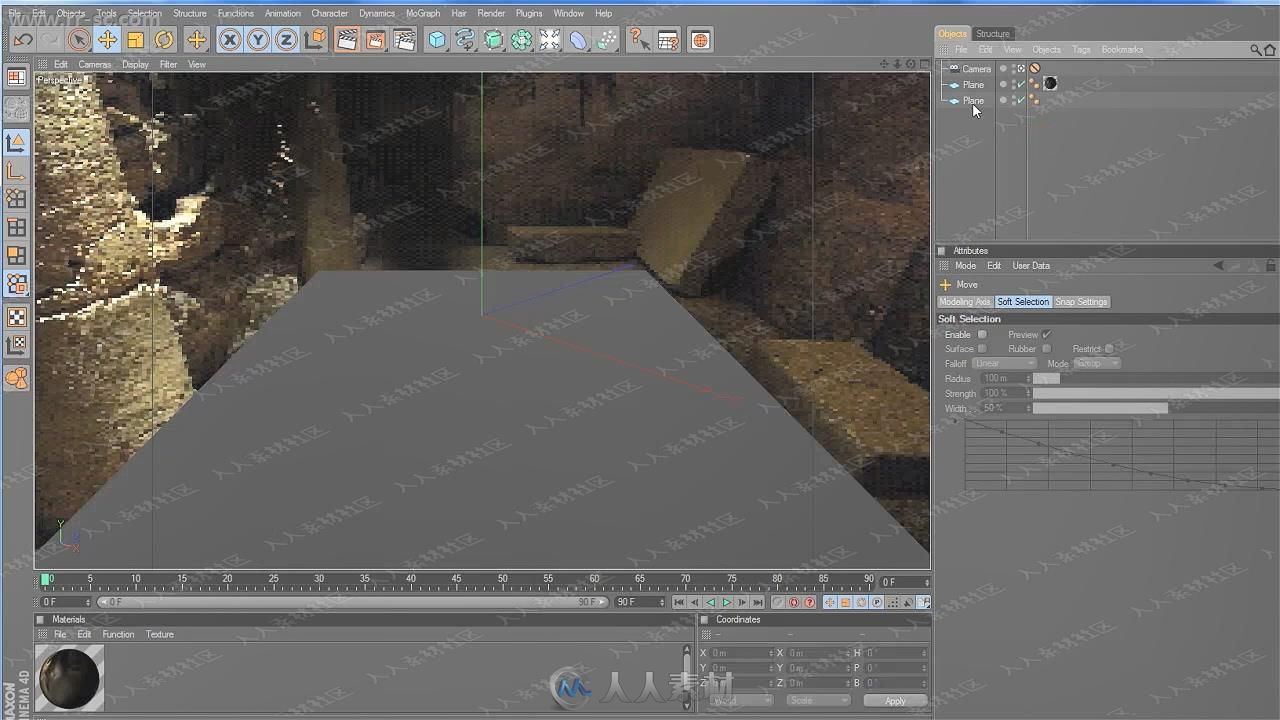
Task: Click the Apply button in Coordinates
Action: pyautogui.click(x=895, y=701)
